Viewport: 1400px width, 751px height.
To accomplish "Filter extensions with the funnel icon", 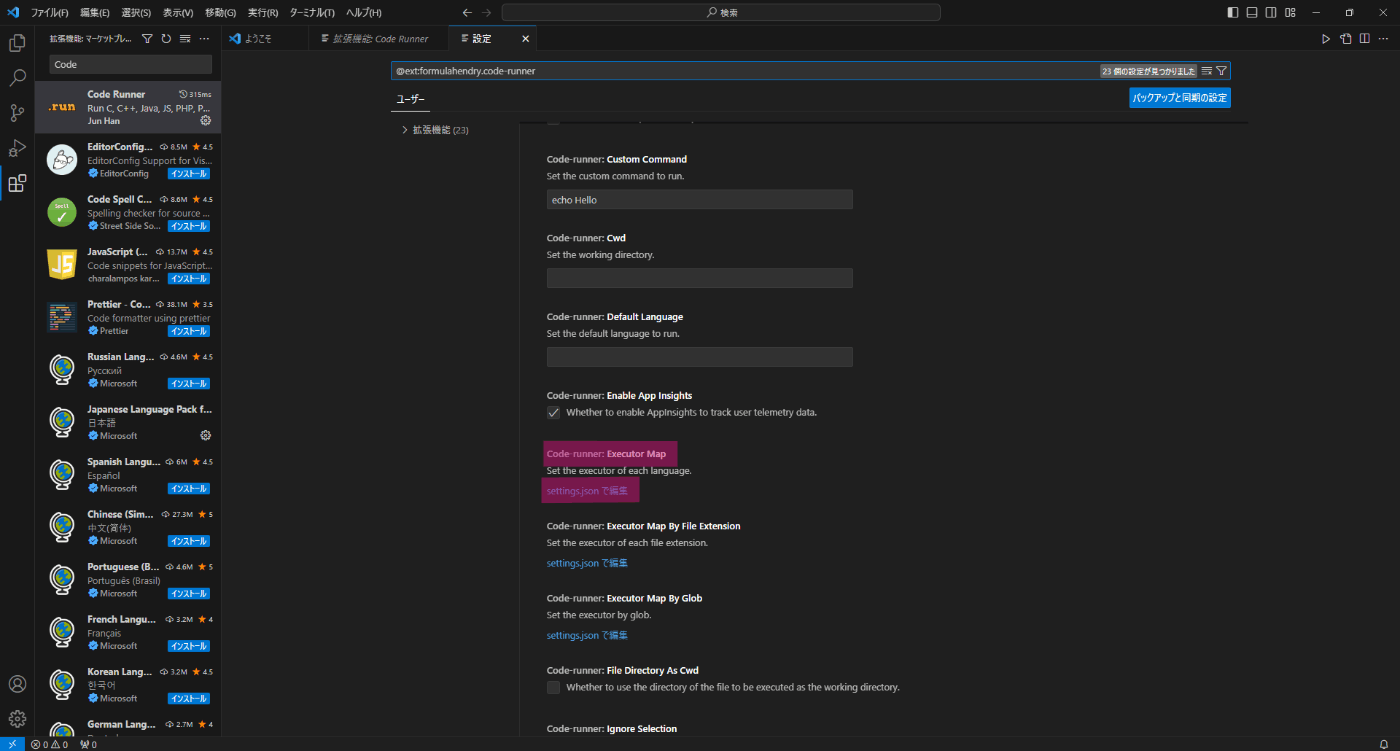I will [147, 39].
